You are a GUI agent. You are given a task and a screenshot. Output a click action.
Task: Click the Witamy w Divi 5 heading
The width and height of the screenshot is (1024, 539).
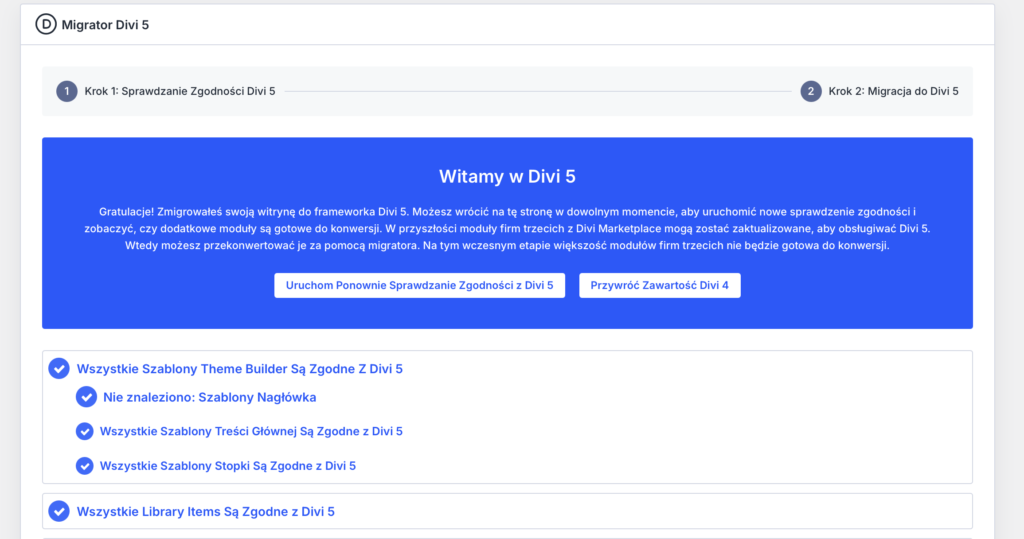click(507, 177)
